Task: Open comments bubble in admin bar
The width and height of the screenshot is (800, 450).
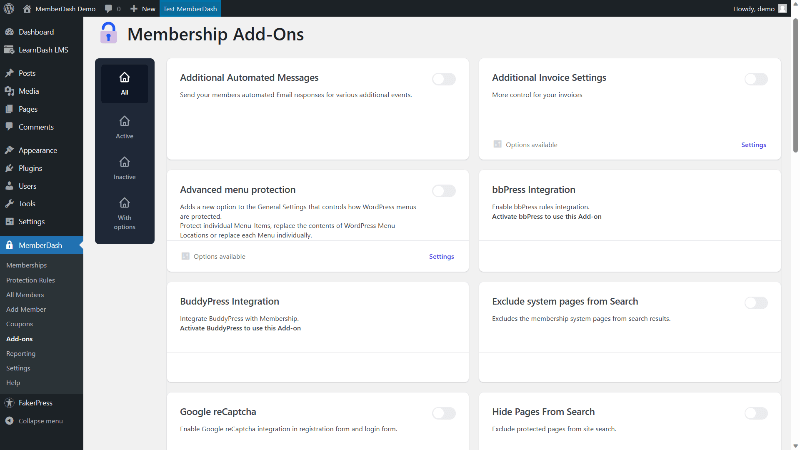Action: [112, 9]
